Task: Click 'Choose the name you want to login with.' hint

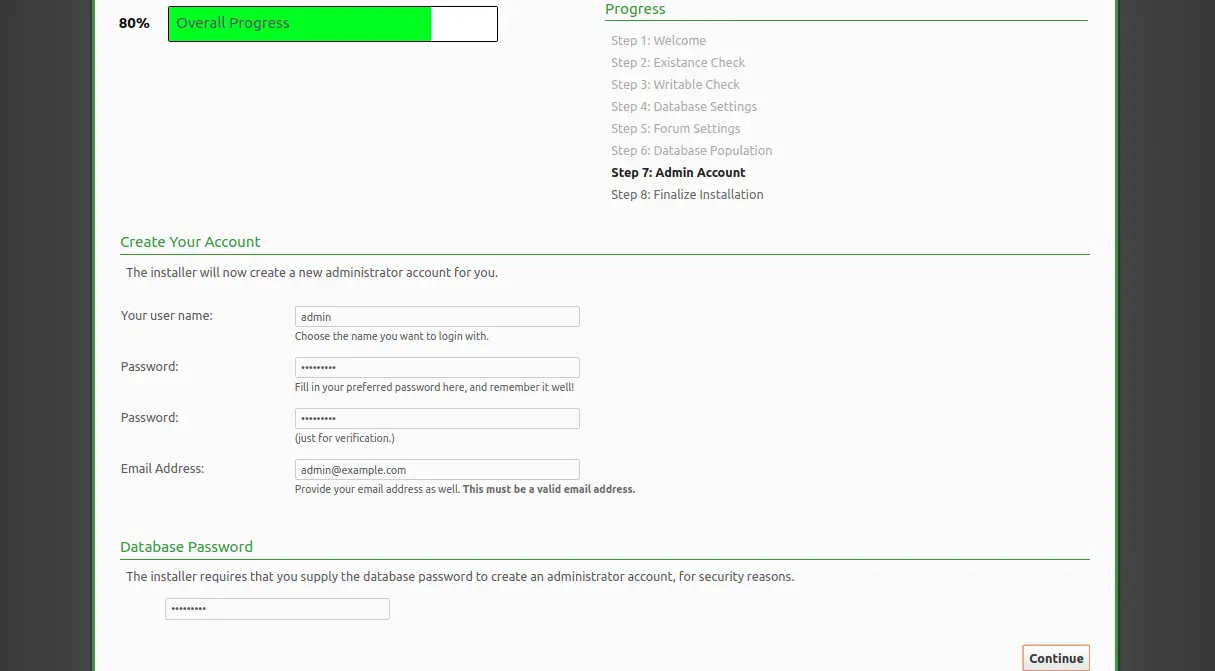Action: 392,337
